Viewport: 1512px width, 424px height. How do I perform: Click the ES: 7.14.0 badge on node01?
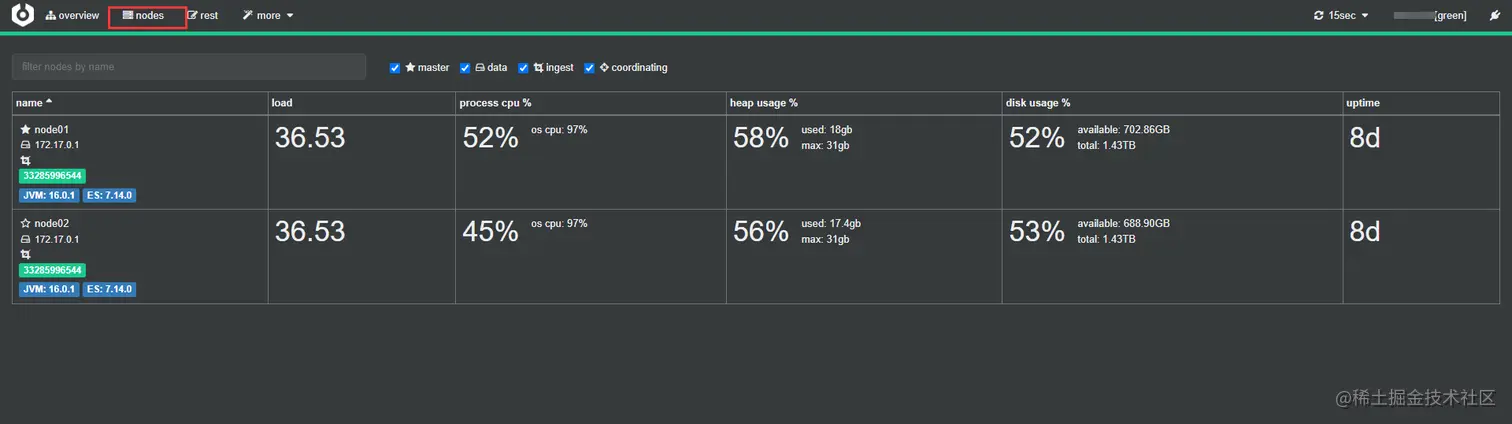[109, 195]
